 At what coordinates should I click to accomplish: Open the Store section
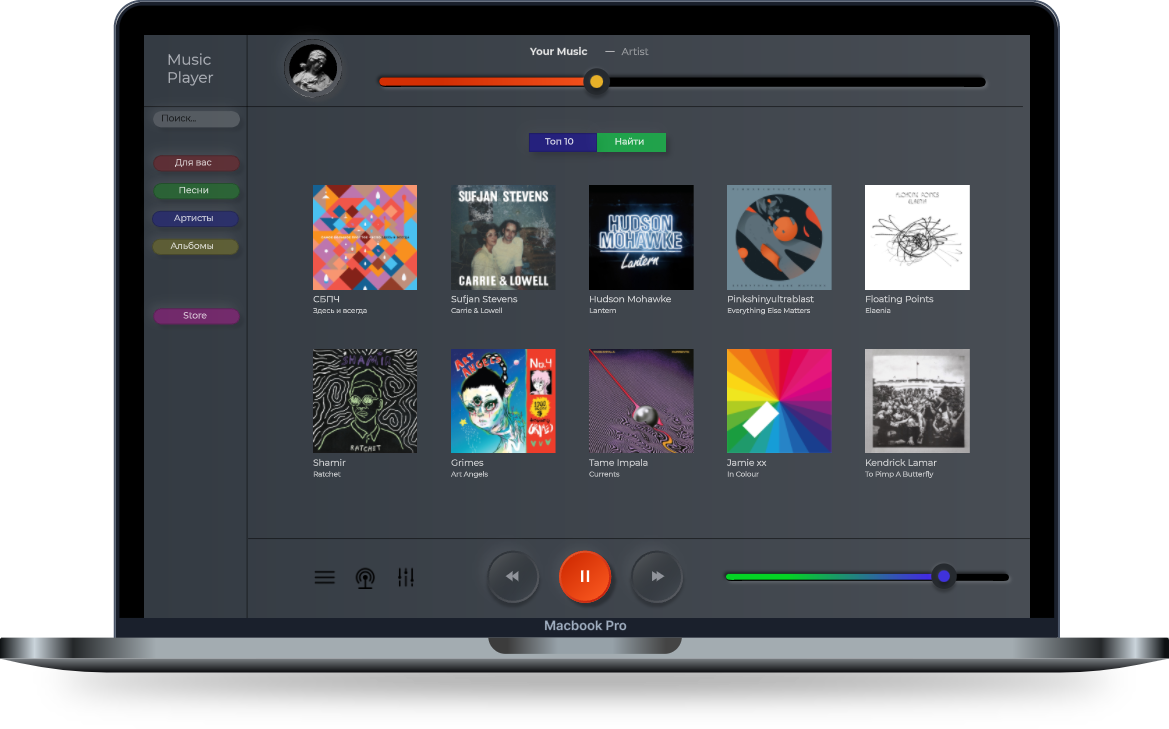pyautogui.click(x=197, y=316)
